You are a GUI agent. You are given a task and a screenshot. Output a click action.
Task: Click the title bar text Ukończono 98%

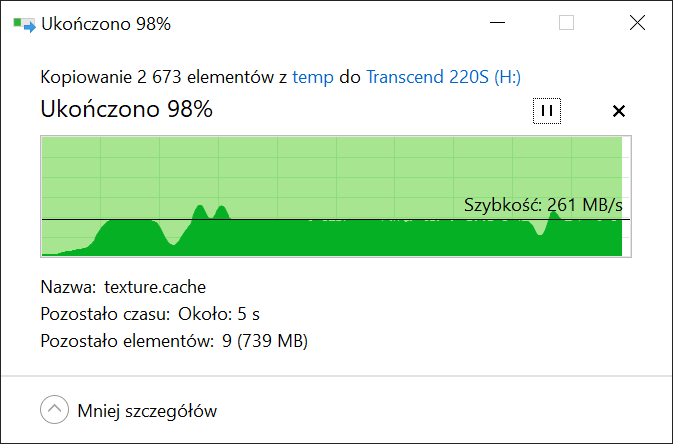pyautogui.click(x=106, y=24)
